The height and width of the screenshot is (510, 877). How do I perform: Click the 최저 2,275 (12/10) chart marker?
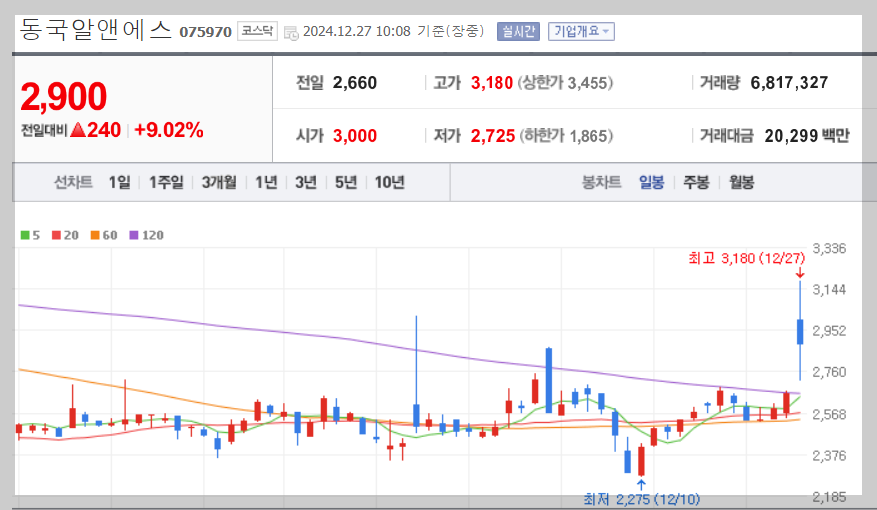(642, 499)
